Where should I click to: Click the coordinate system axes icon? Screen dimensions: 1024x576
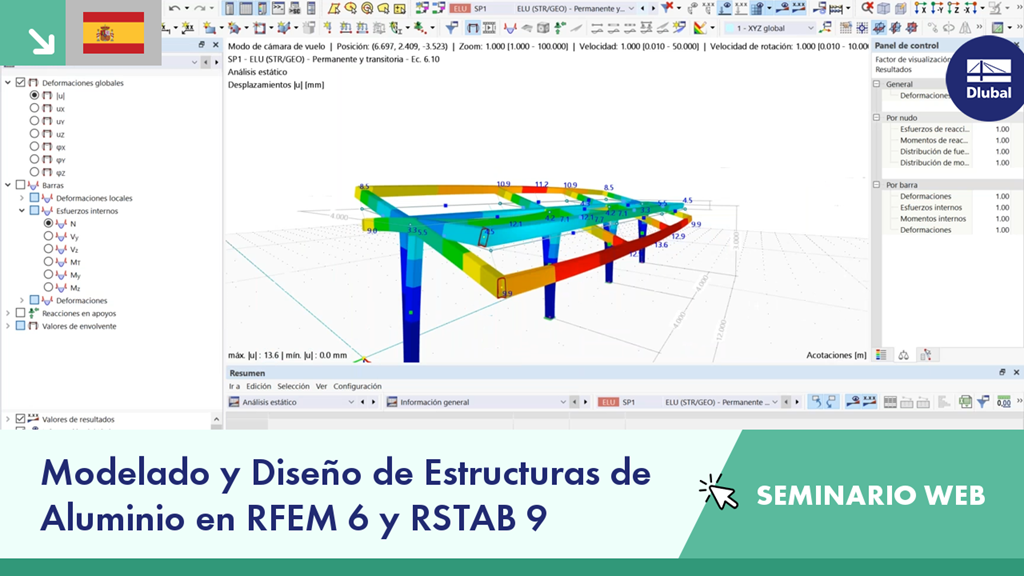(825, 28)
